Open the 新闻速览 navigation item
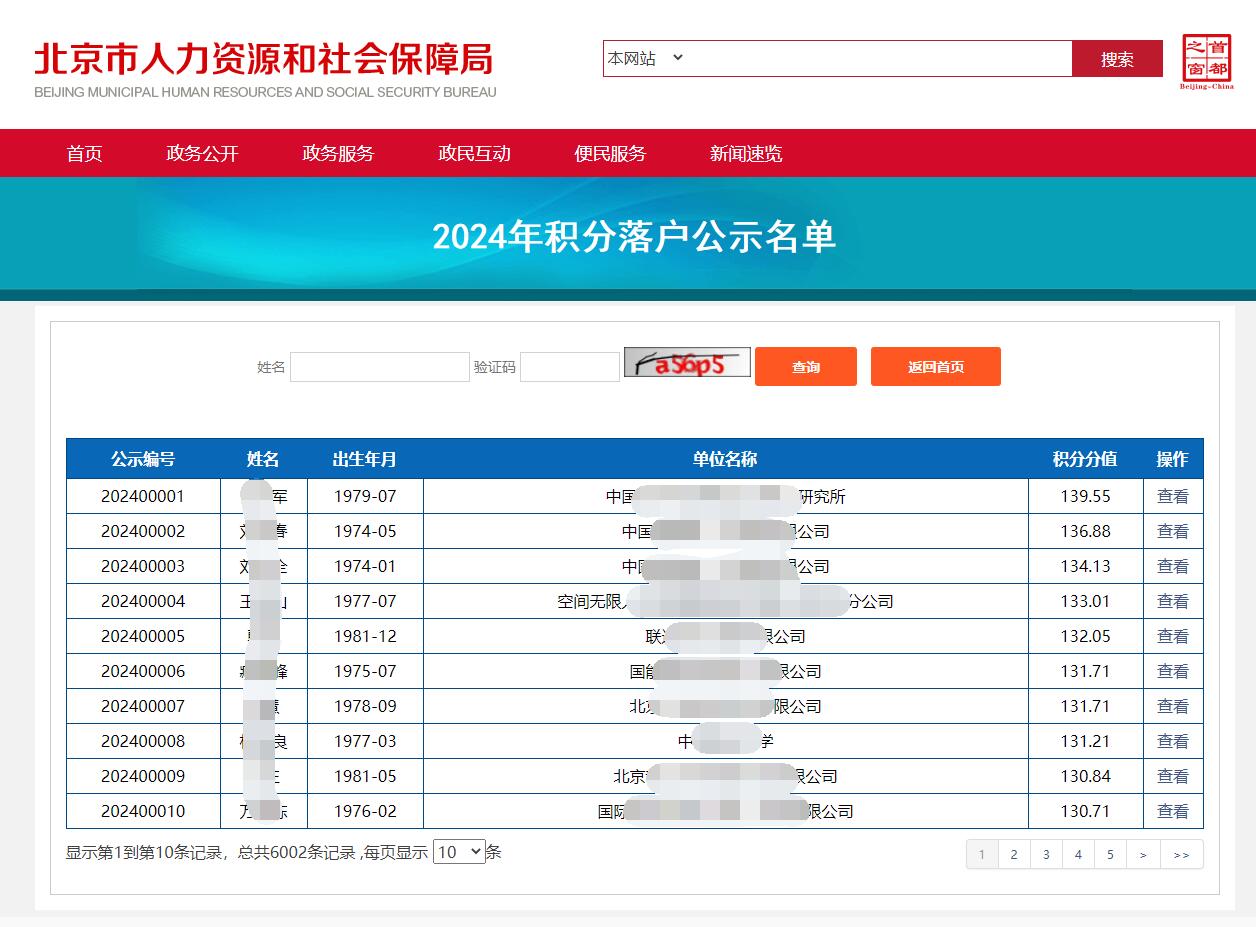This screenshot has height=927, width=1256. [x=746, y=153]
